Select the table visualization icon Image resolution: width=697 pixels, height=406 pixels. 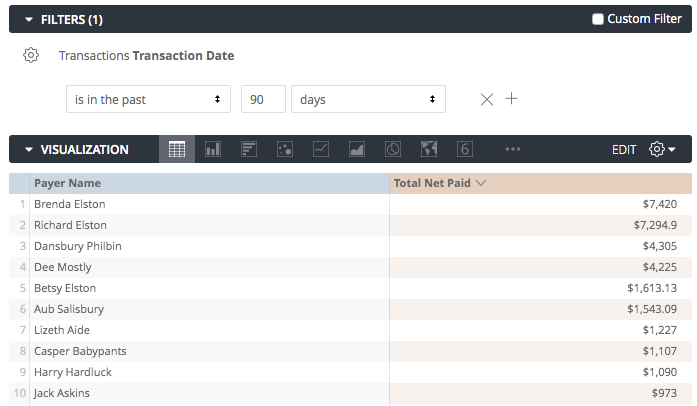177,149
